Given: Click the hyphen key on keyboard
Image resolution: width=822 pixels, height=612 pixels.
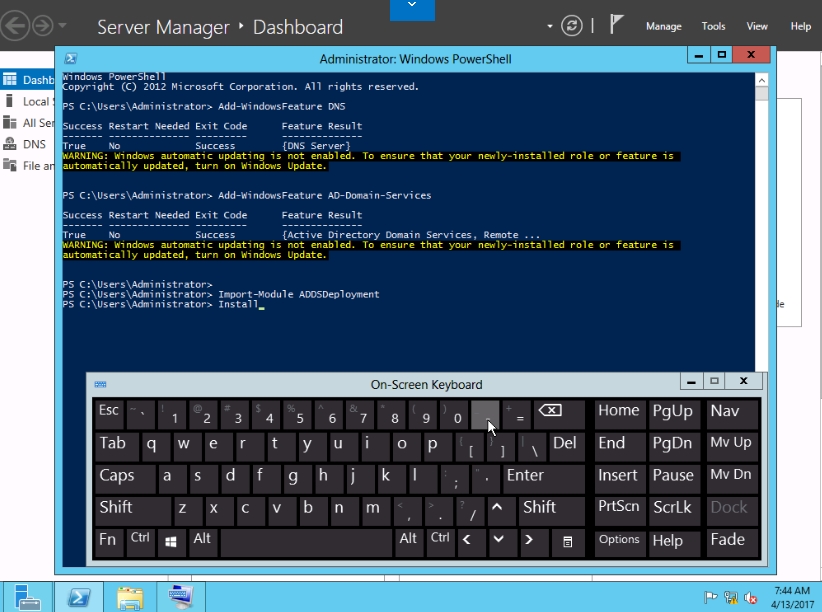Looking at the screenshot, I should pyautogui.click(x=485, y=414).
